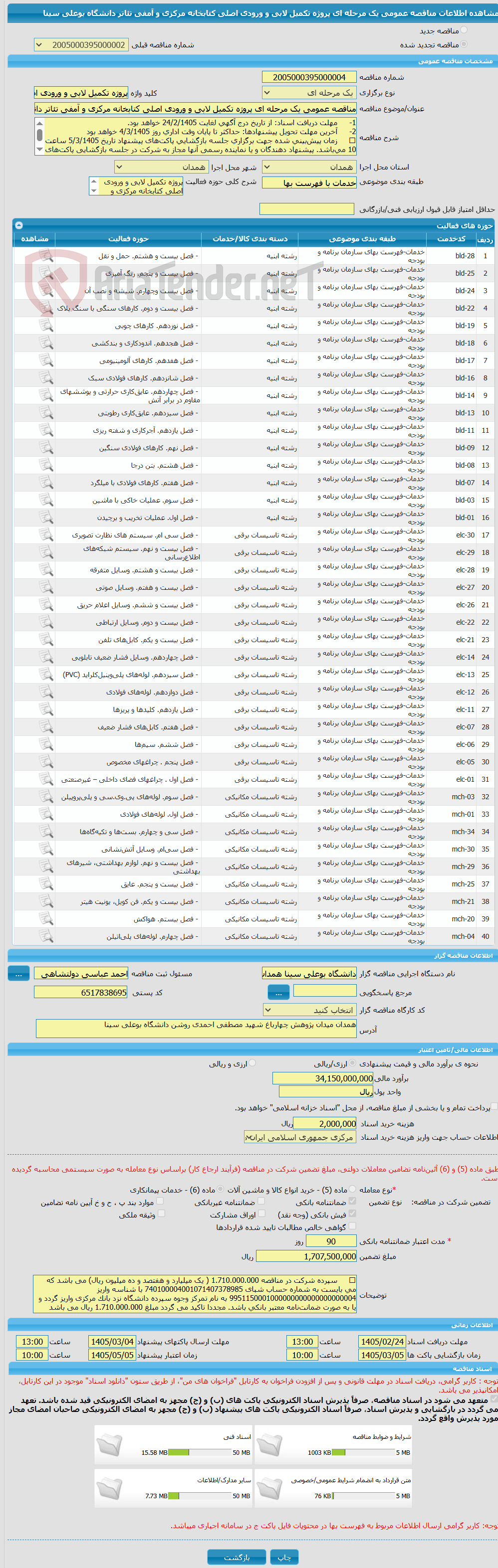498x1568 pixels.
Task: Click the مبلغ تضمین amount field
Action: tap(306, 1256)
